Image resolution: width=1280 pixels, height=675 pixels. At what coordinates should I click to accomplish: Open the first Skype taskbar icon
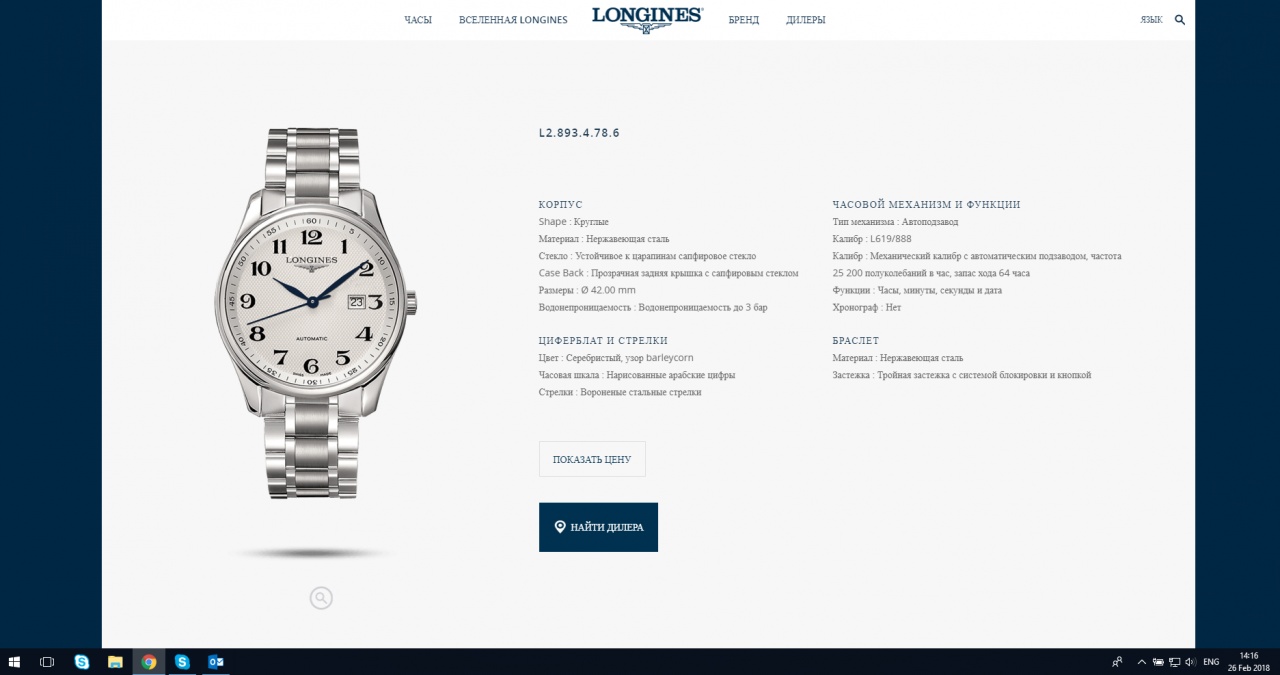[82, 662]
